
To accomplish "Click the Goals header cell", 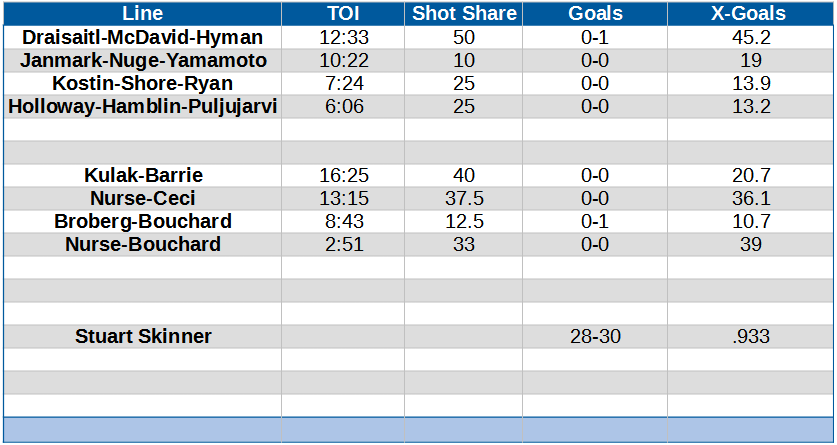I will click(x=595, y=13).
